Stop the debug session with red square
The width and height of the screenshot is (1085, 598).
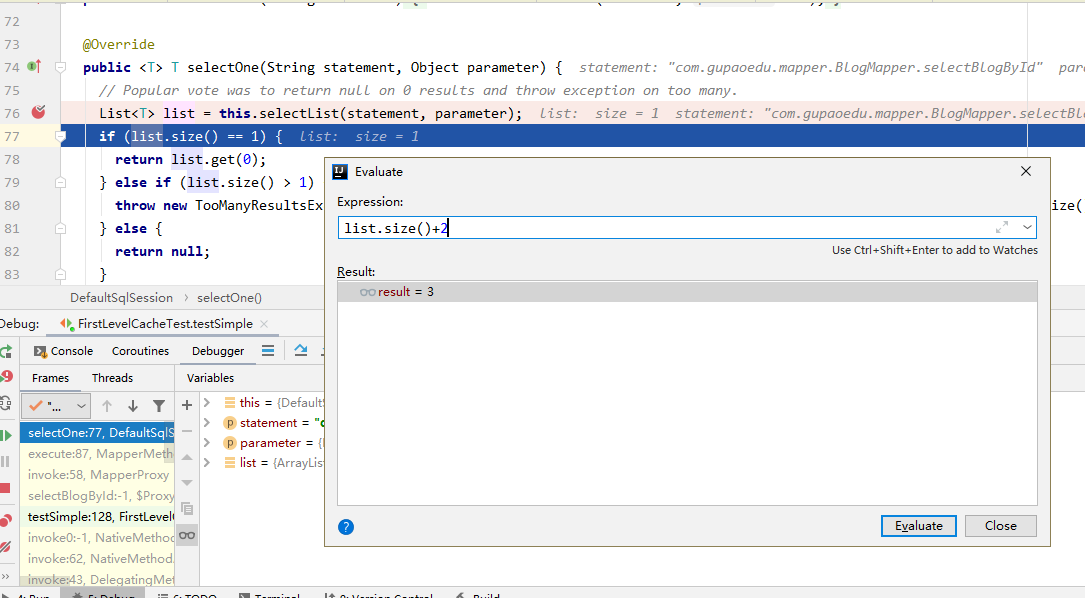click(5, 488)
